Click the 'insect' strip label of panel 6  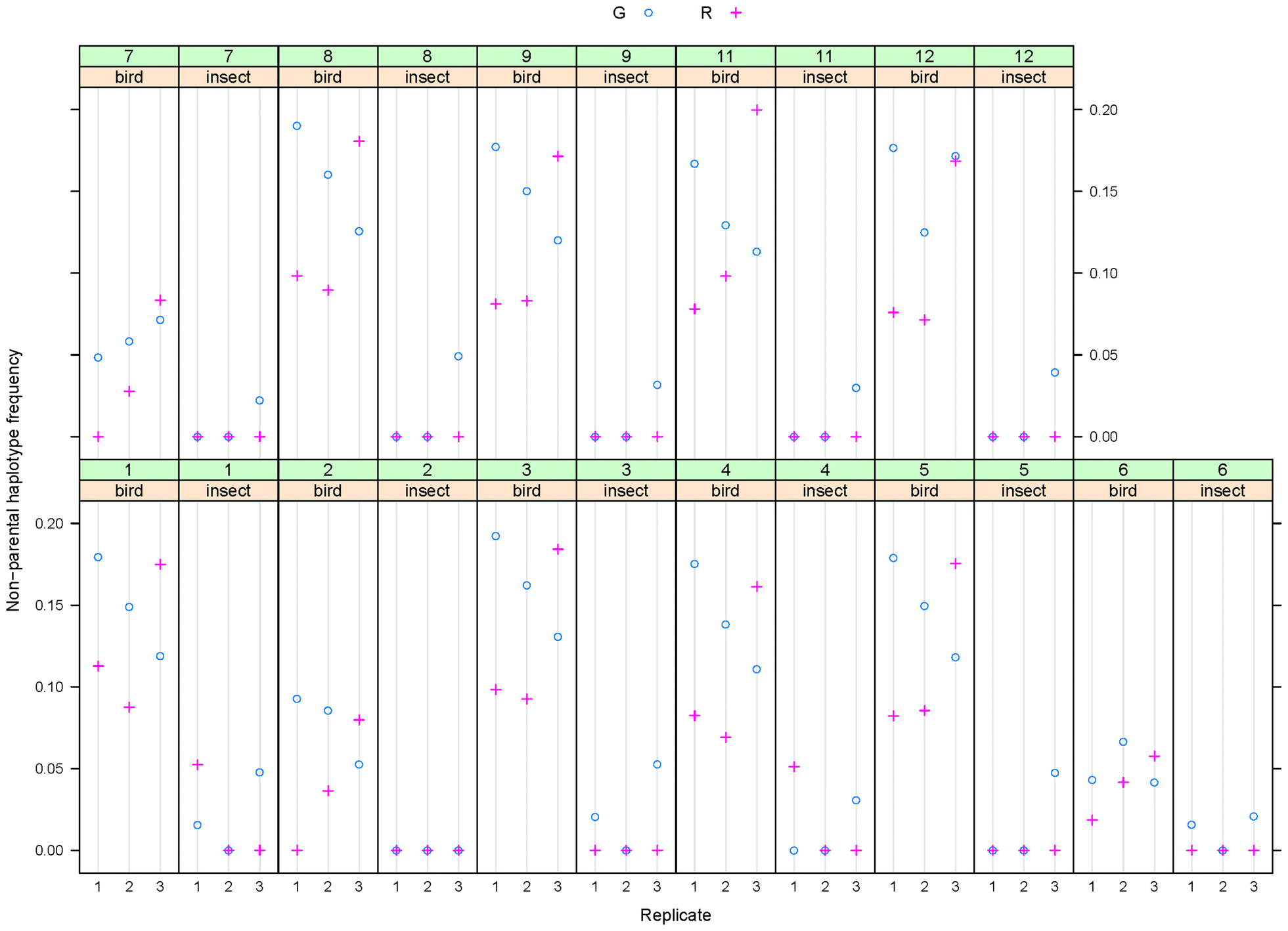pos(1223,490)
